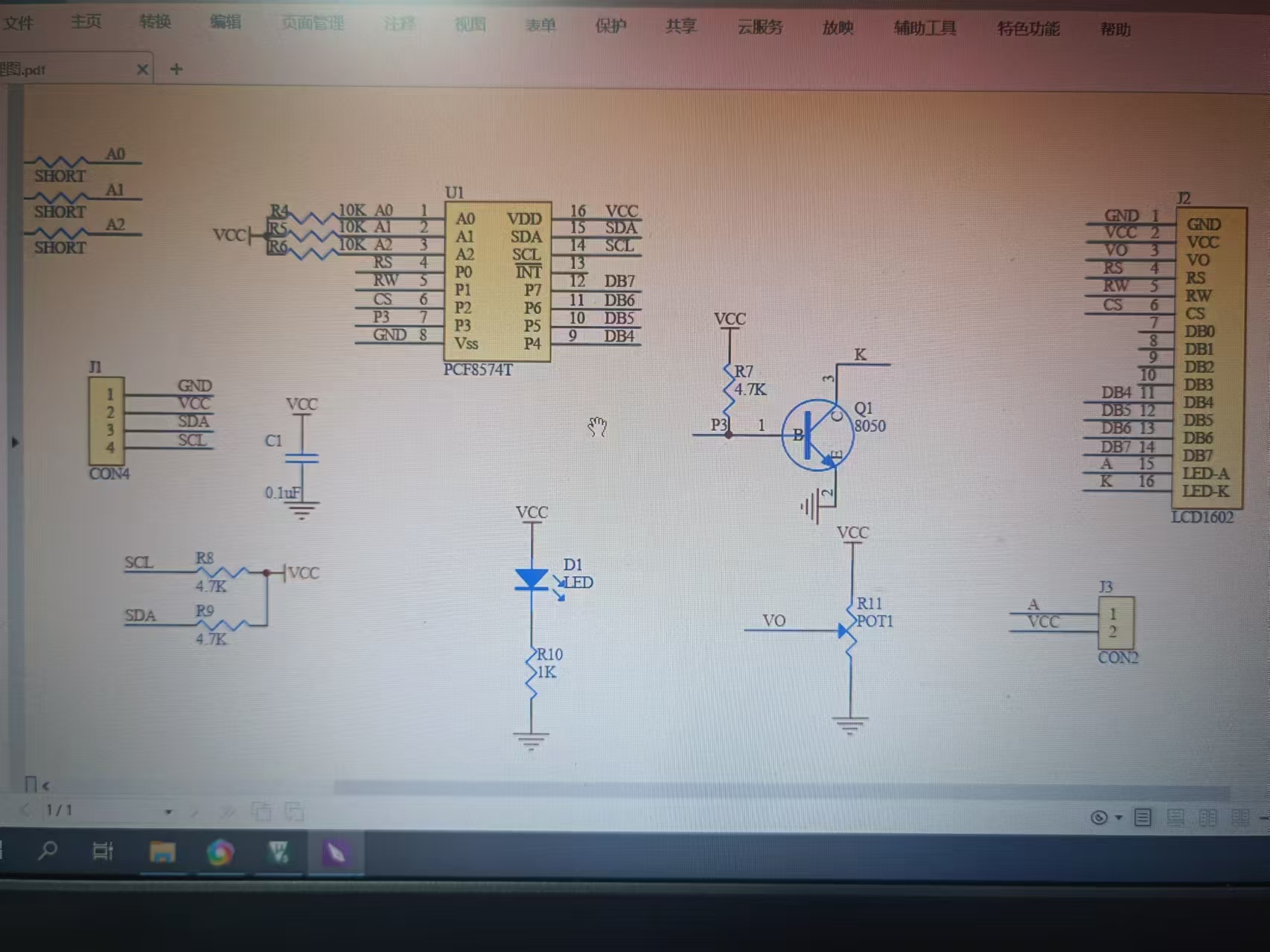Viewport: 1270px width, 952px height.
Task: Open the eye-protection mode dropdown arrow
Action: (x=1118, y=818)
